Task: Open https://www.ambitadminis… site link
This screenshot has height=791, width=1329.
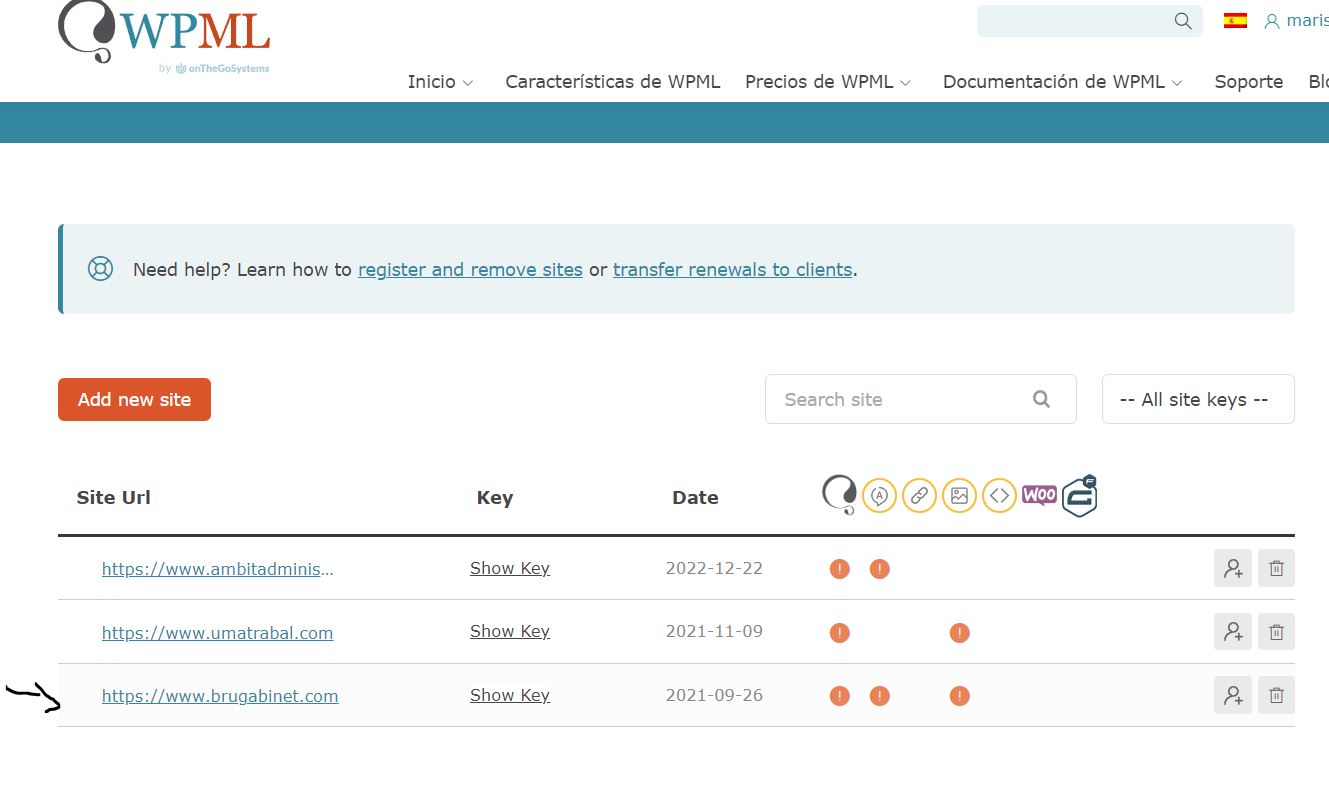Action: pos(218,569)
